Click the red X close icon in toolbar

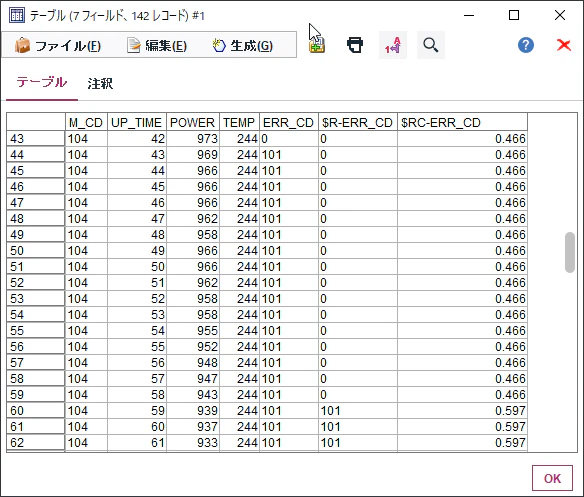click(564, 45)
